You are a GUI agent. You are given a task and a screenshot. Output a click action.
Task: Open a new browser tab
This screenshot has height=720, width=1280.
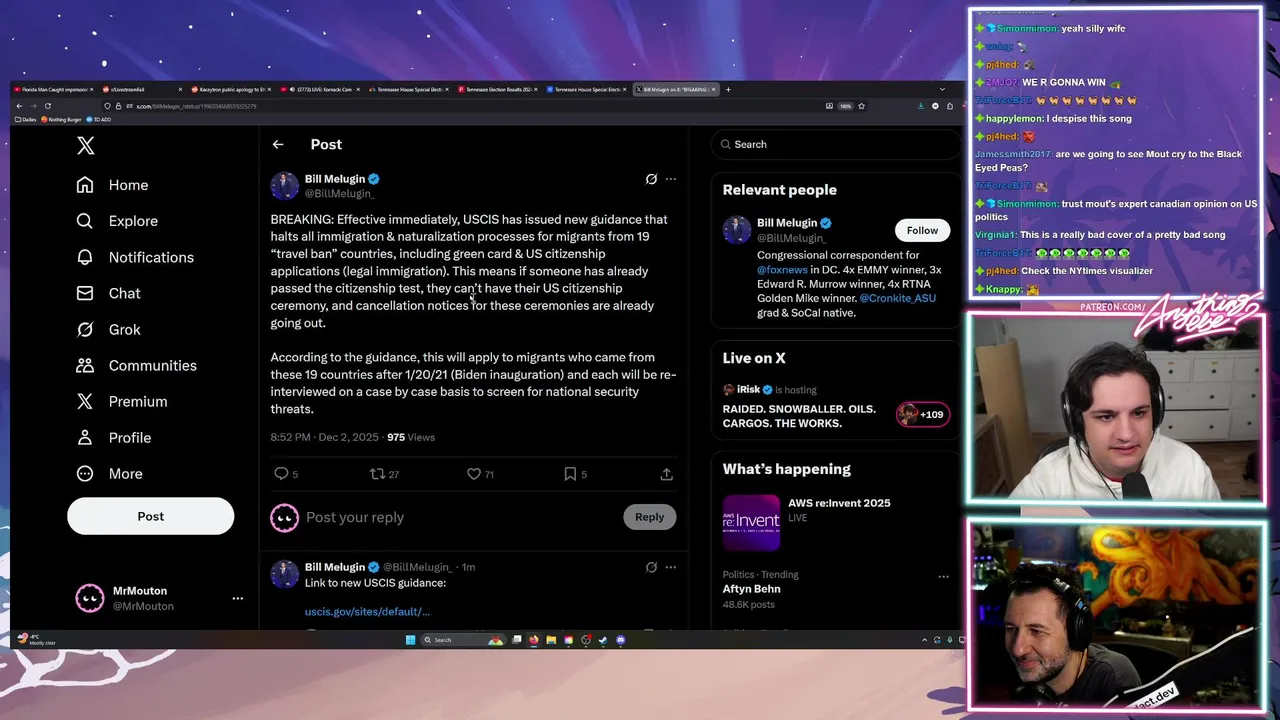click(x=728, y=89)
